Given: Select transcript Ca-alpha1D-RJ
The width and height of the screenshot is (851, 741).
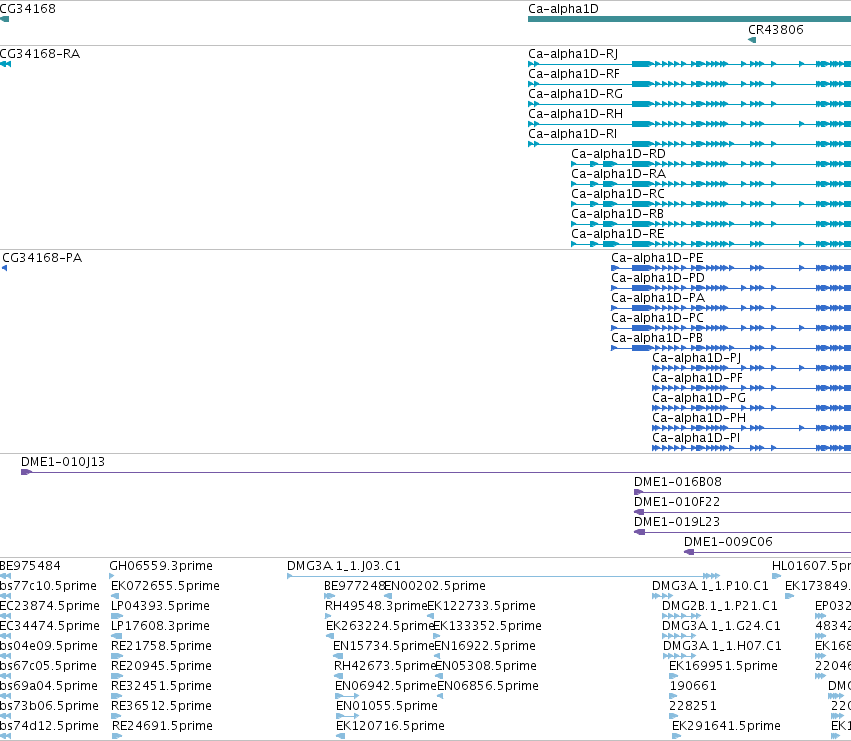Looking at the screenshot, I should click(x=689, y=64).
